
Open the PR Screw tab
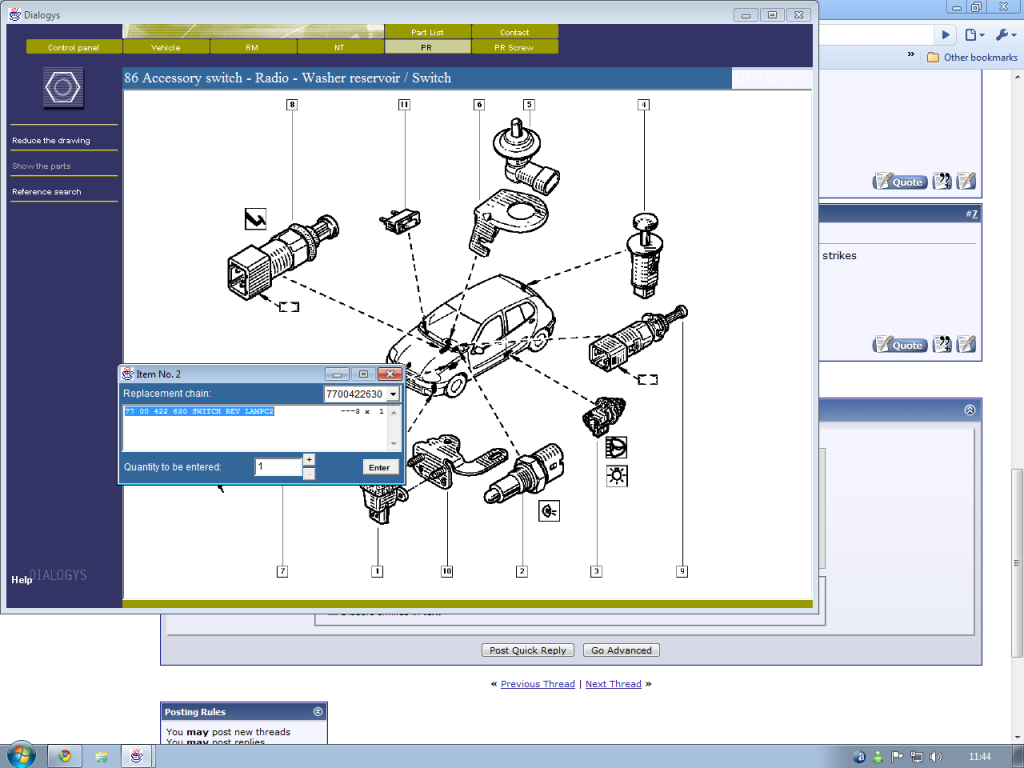point(514,47)
